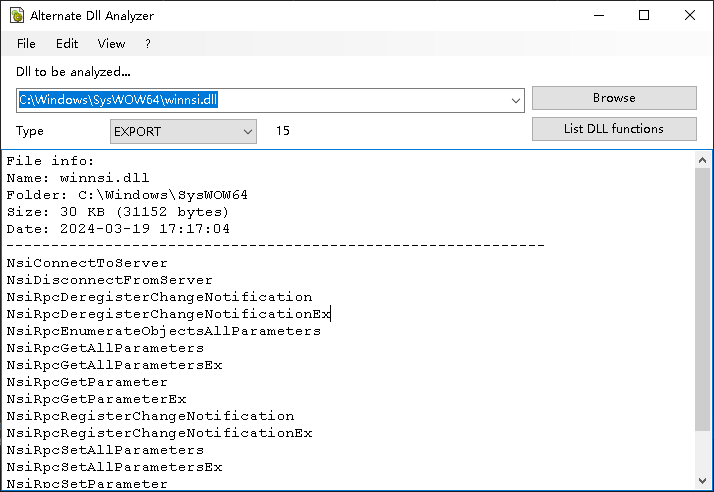Viewport: 714px width, 492px height.
Task: Open the question mark help menu
Action: (148, 44)
